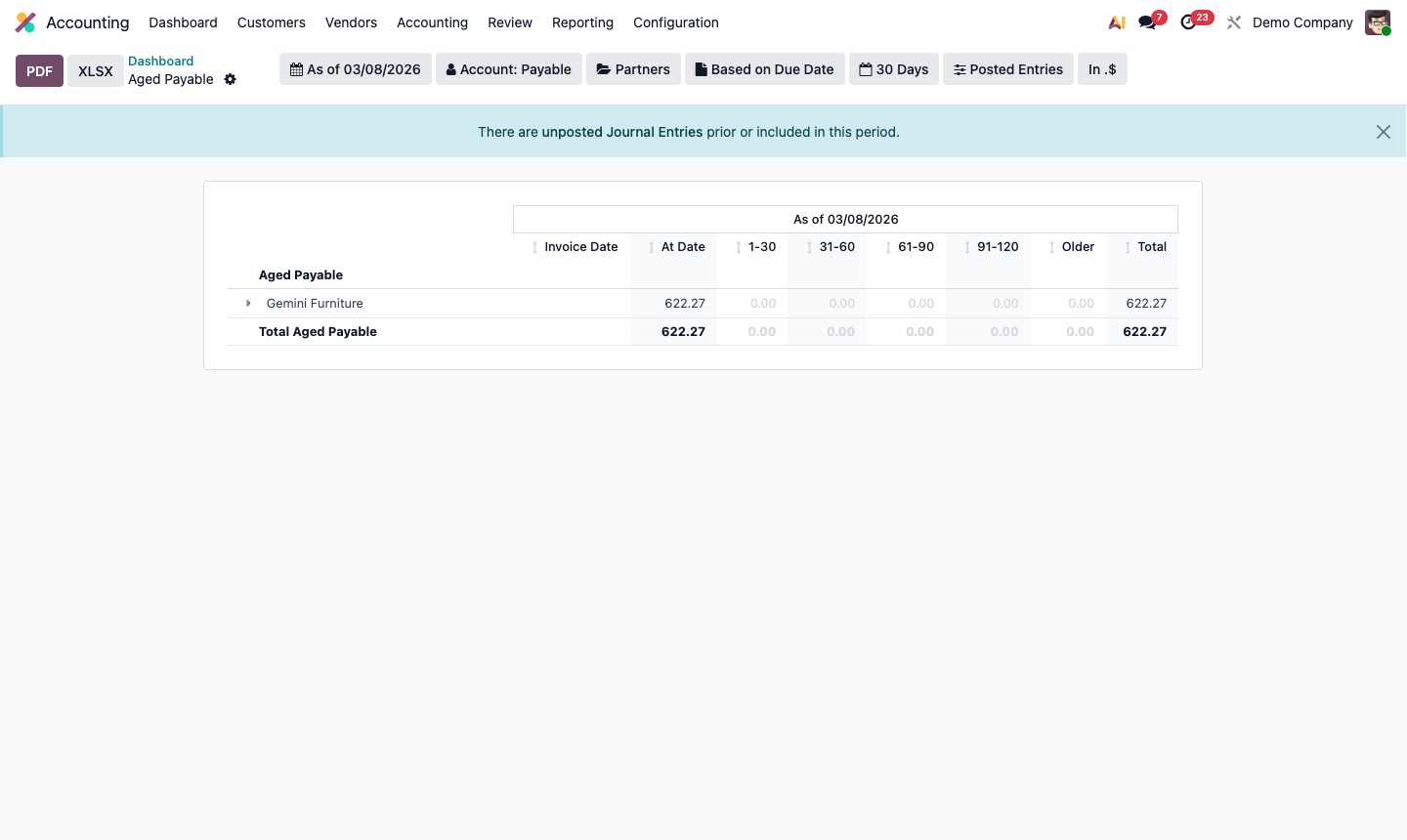Viewport: 1407px width, 840px height.
Task: Toggle the 'In .$' currency display
Action: coord(1102,68)
